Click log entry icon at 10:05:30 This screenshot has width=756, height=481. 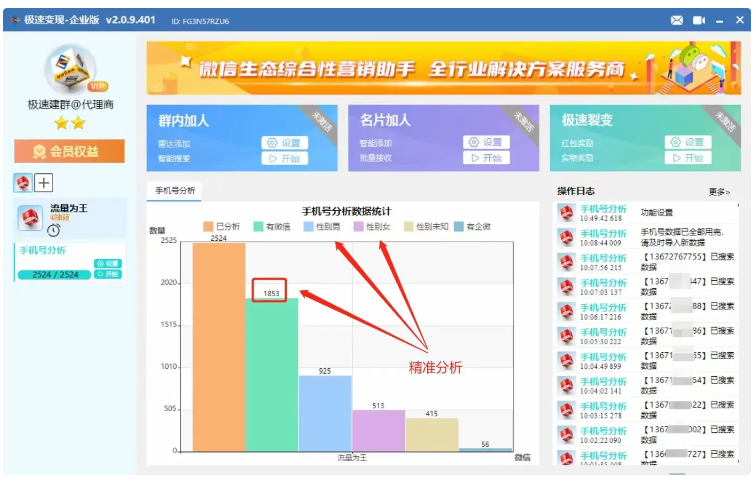pos(567,336)
